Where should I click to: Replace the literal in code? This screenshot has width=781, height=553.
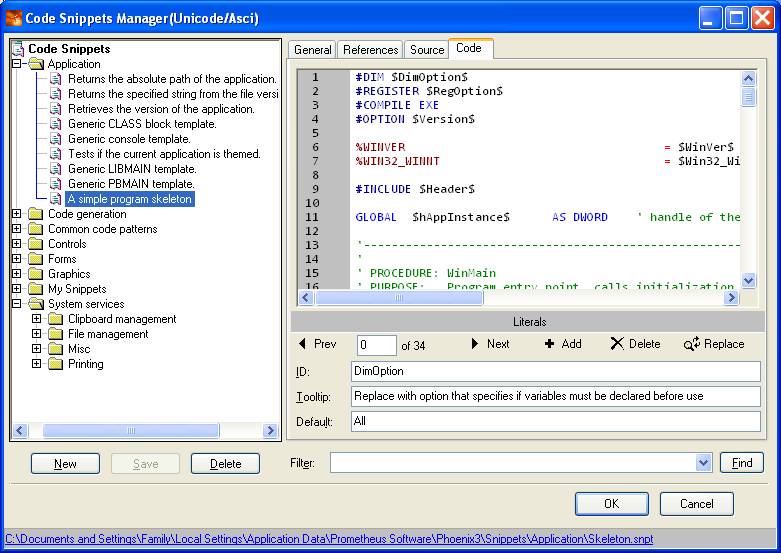click(x=714, y=344)
